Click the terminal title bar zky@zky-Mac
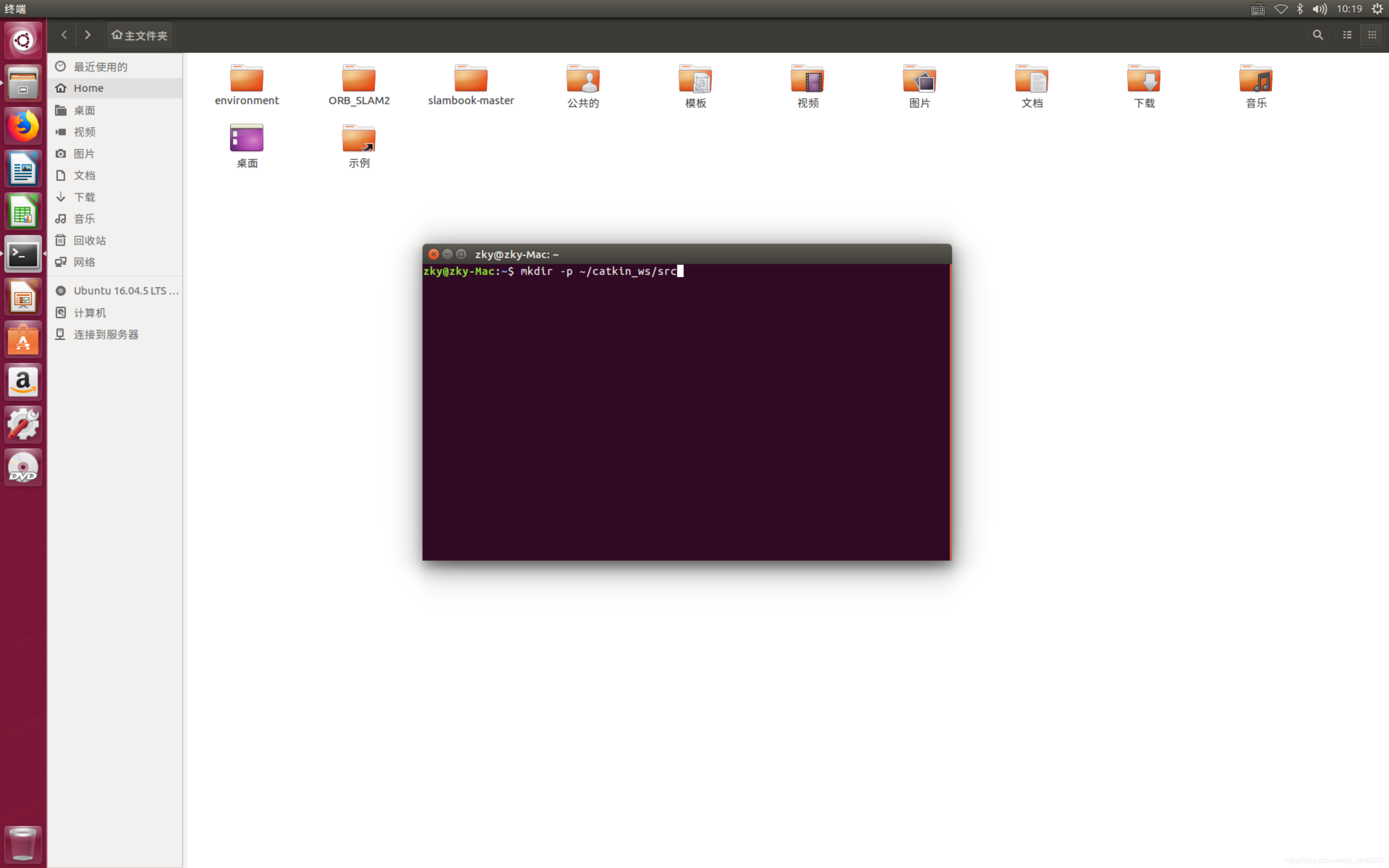Viewport: 1389px width, 868px height. click(687, 254)
